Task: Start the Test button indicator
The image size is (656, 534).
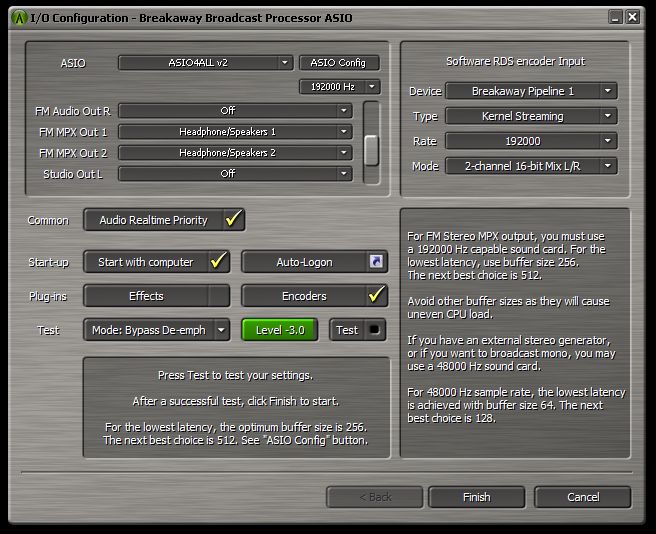Action: [374, 330]
